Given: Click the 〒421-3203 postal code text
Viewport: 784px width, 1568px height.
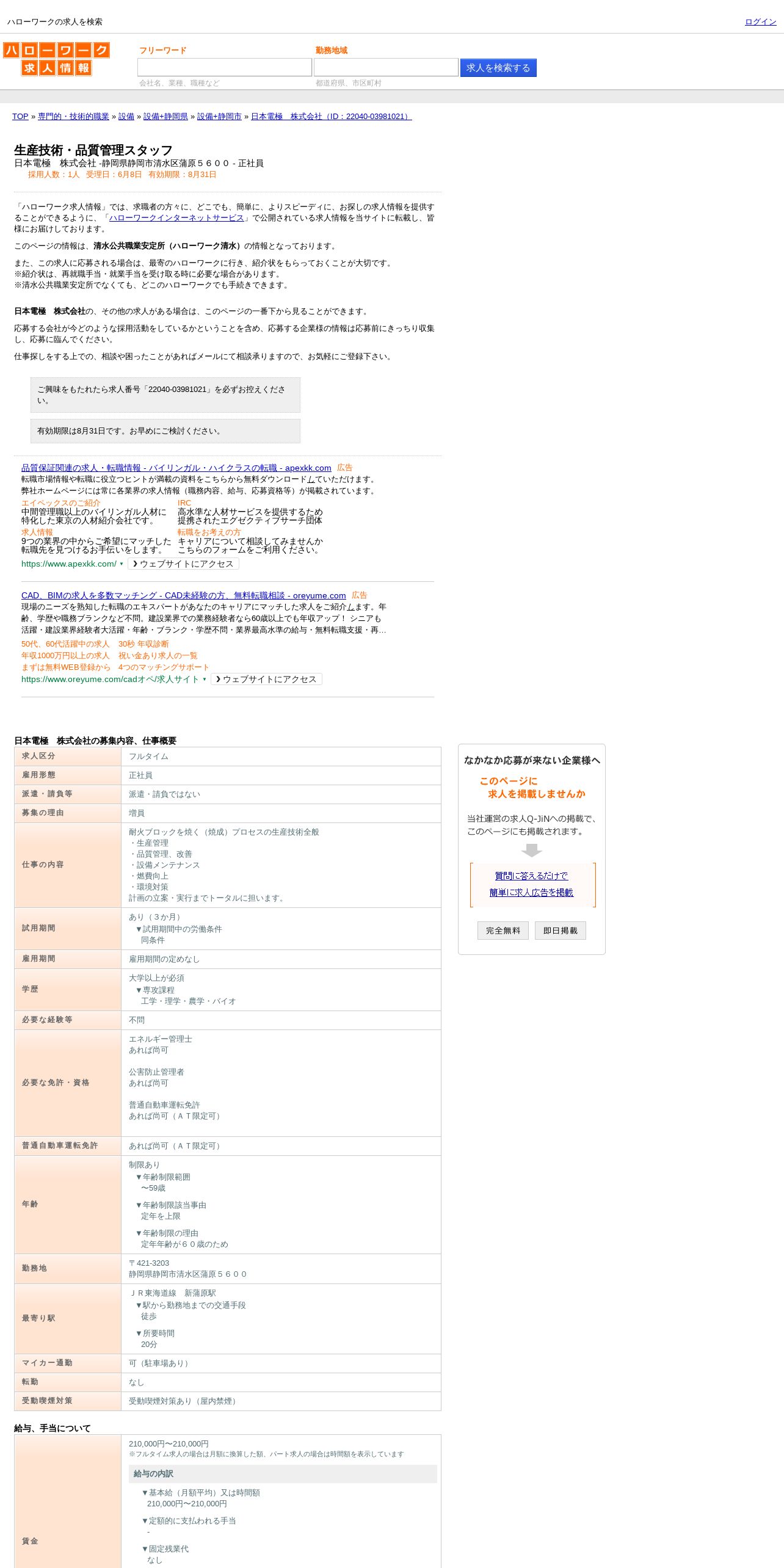Looking at the screenshot, I should tap(149, 1263).
